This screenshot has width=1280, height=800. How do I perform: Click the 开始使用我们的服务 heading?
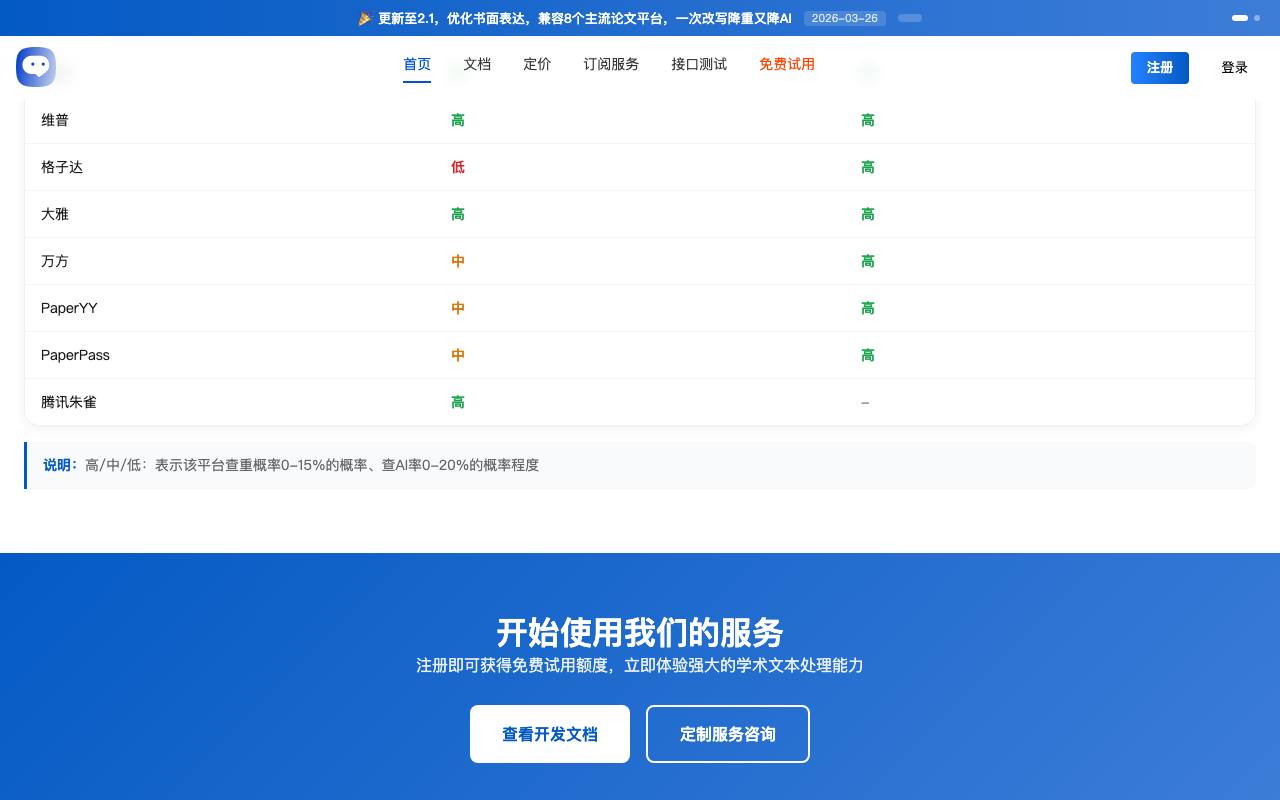640,633
